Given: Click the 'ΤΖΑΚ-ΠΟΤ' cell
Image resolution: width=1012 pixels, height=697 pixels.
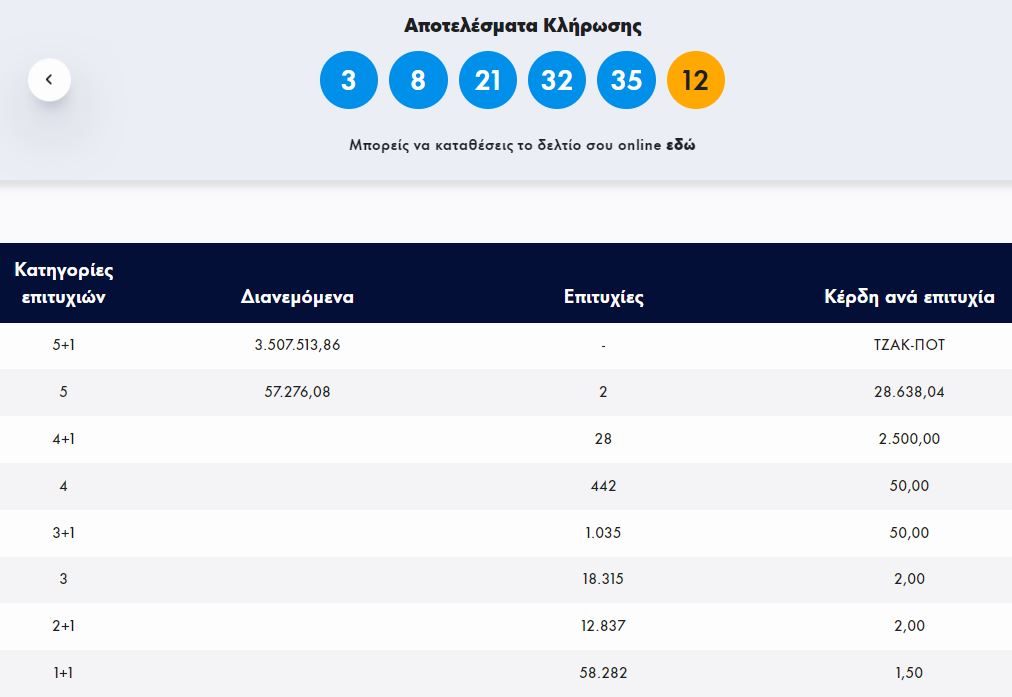Looking at the screenshot, I should click(x=909, y=345).
